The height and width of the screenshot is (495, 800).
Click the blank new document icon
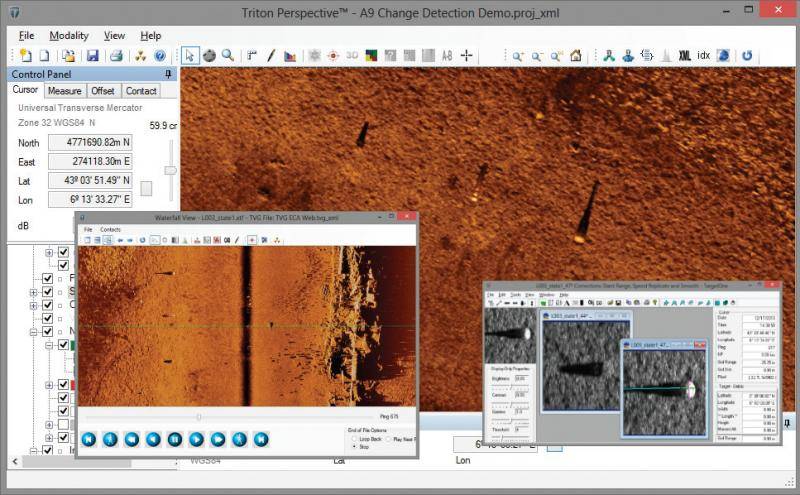(45, 56)
